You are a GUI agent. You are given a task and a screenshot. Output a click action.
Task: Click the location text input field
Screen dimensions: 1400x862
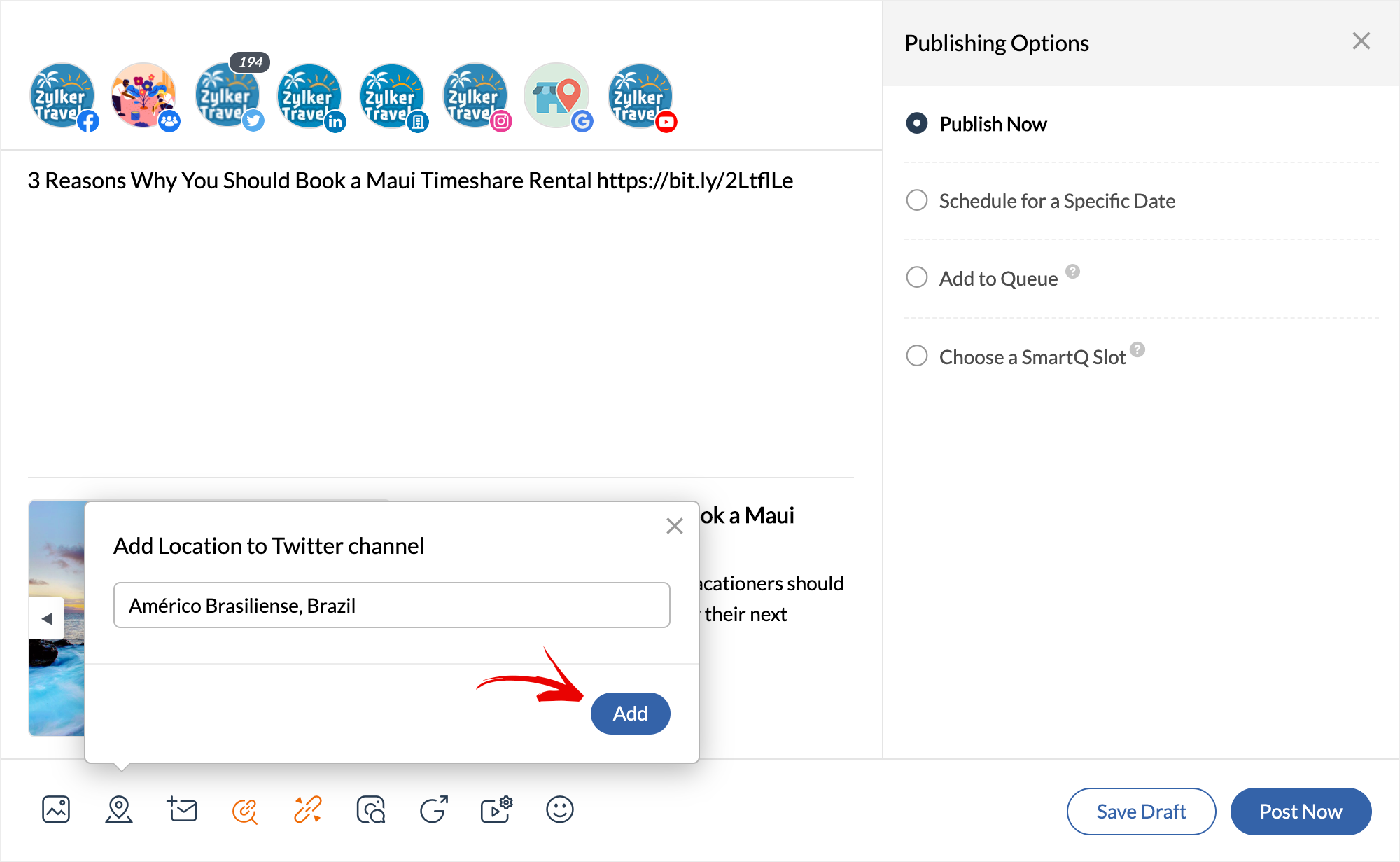392,605
